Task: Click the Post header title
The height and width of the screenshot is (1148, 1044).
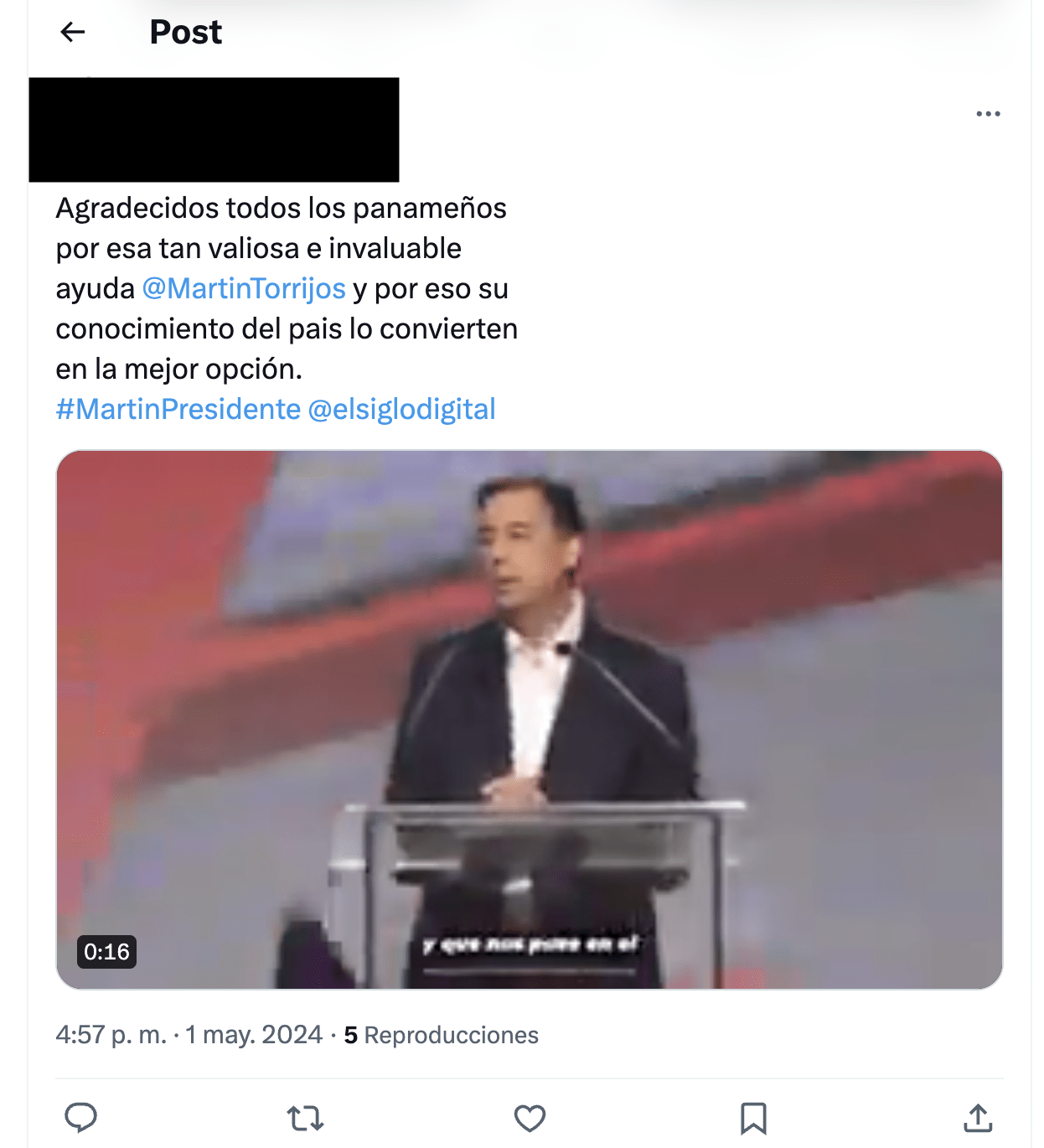Action: pyautogui.click(x=186, y=32)
